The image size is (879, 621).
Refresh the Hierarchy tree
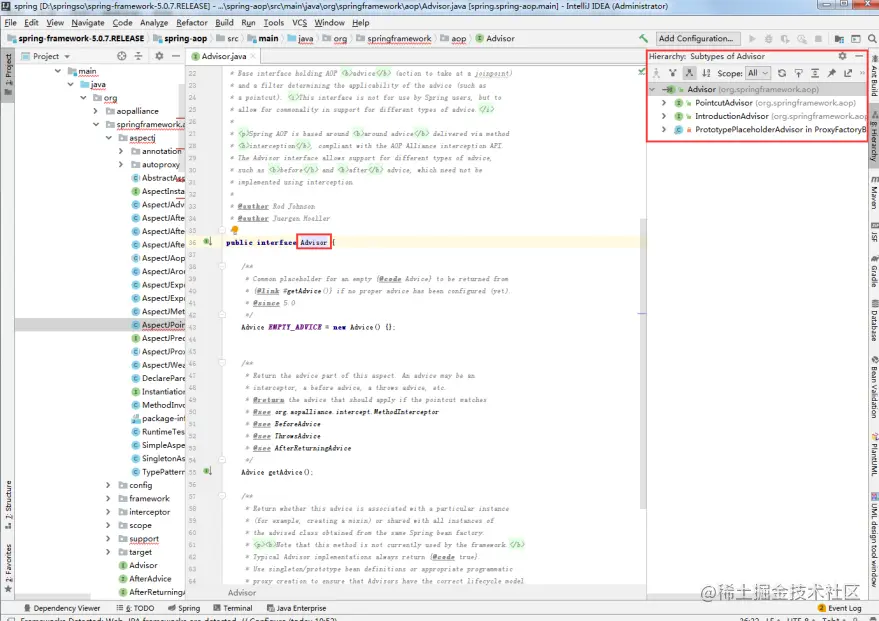pyautogui.click(x=782, y=73)
